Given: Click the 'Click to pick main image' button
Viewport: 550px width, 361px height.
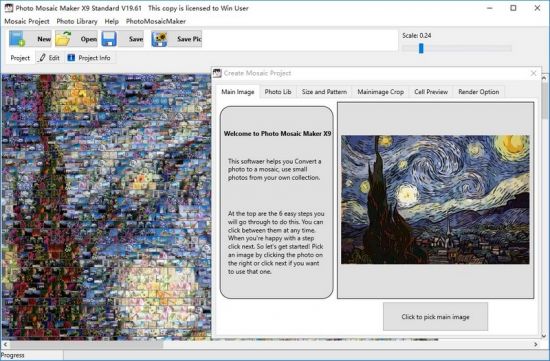Looking at the screenshot, I should tap(435, 317).
